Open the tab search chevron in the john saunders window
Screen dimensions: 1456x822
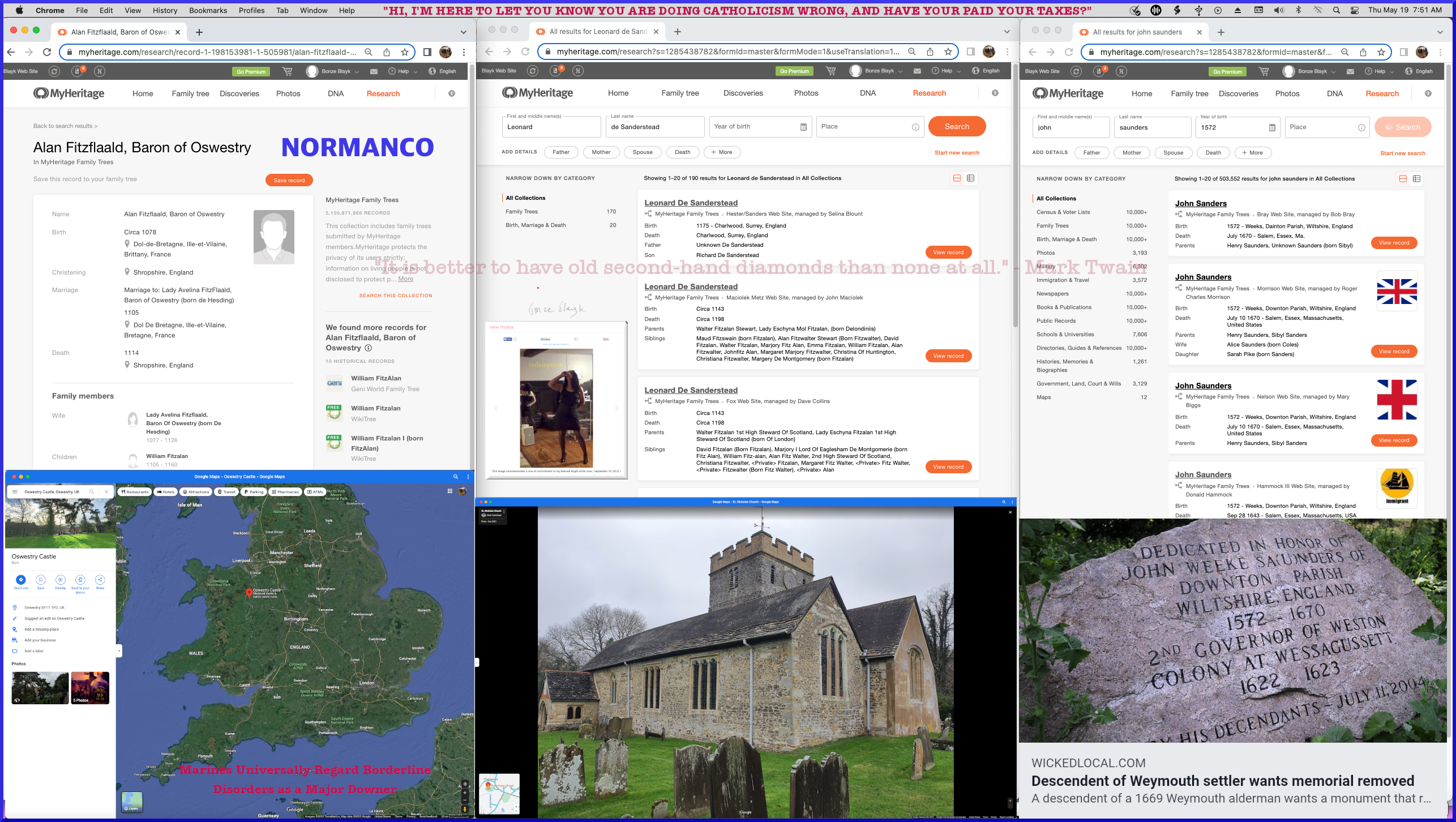(1440, 32)
